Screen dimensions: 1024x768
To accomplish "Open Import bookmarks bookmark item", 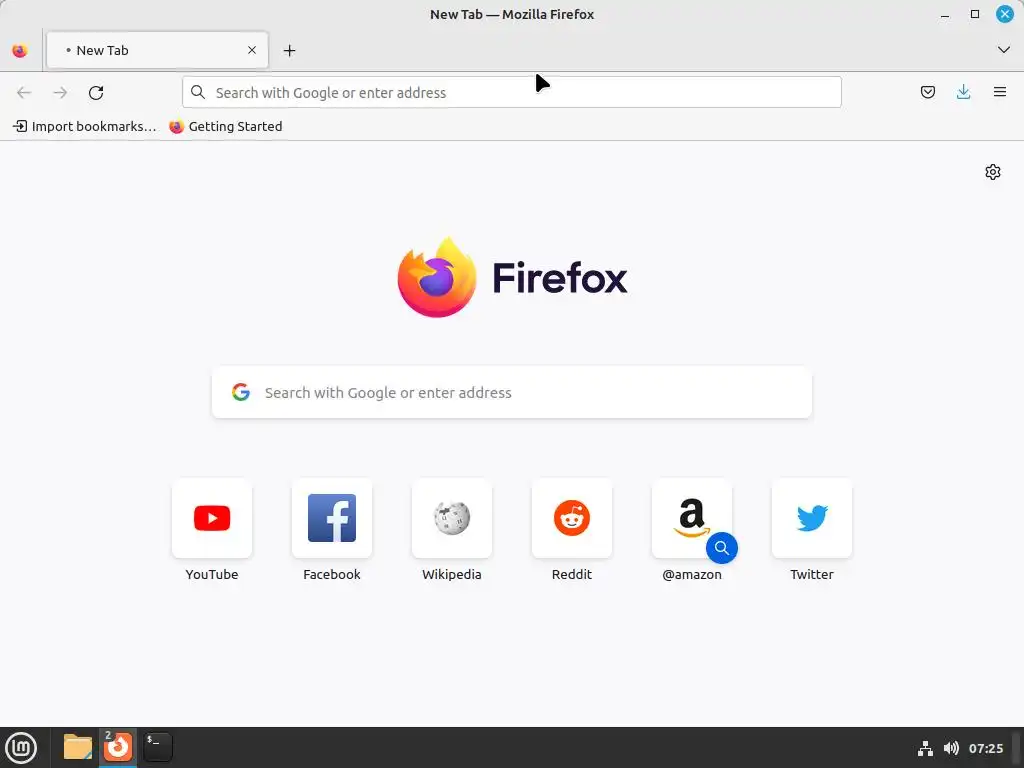I will pyautogui.click(x=85, y=126).
